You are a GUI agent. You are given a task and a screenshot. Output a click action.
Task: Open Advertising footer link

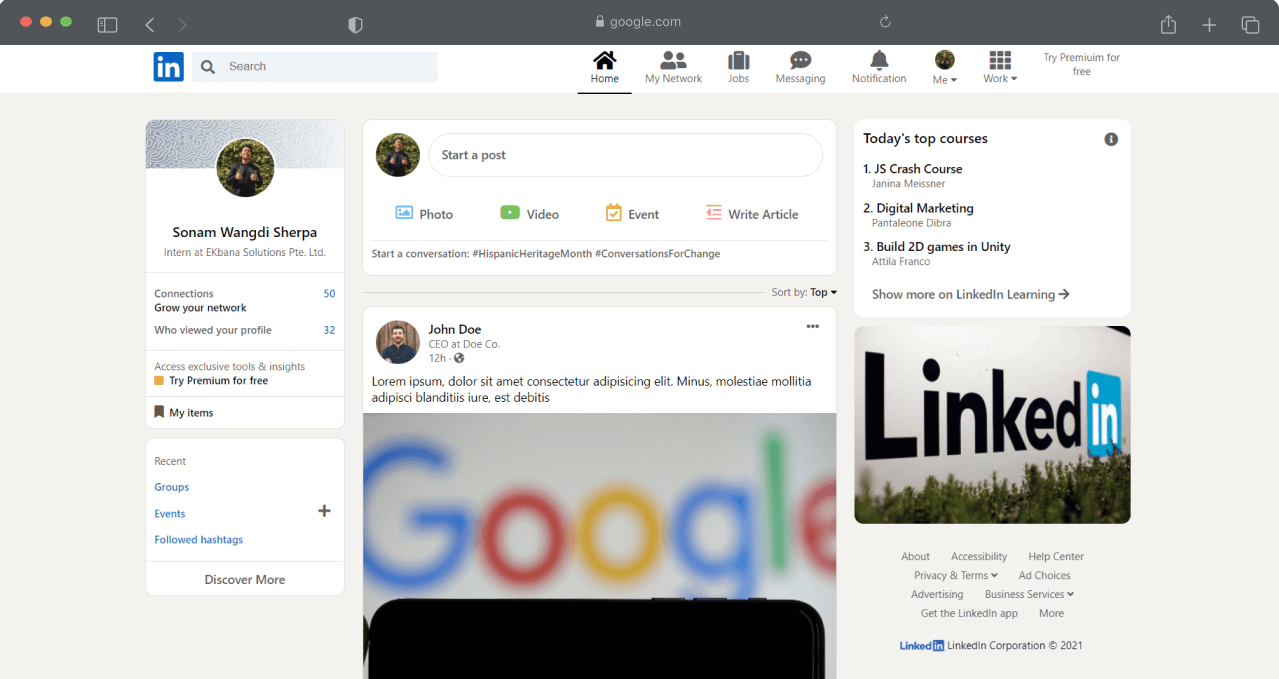coord(937,595)
